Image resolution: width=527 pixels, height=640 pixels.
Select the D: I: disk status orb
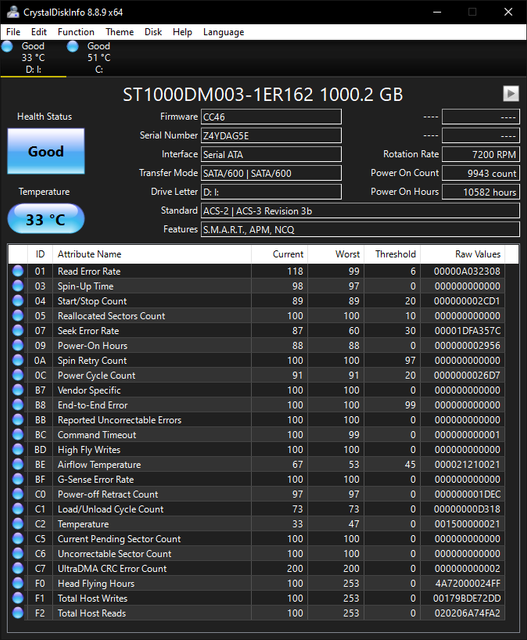point(7,47)
